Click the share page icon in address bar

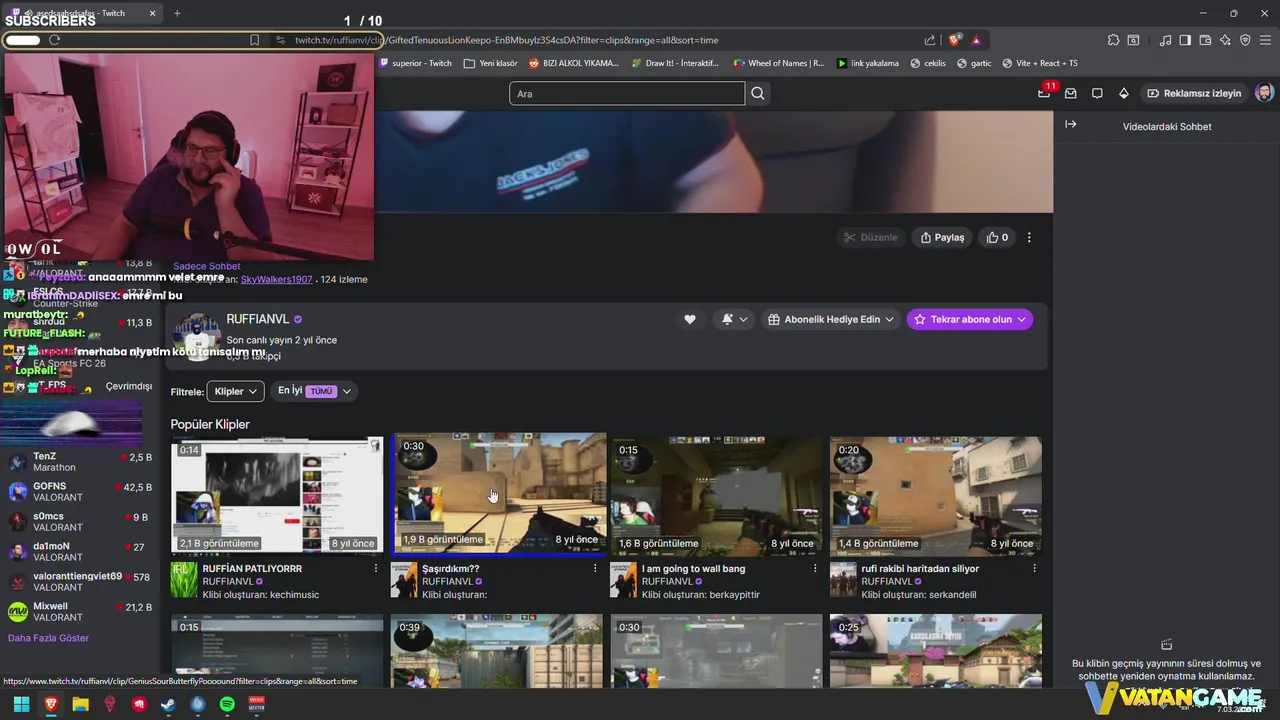930,40
